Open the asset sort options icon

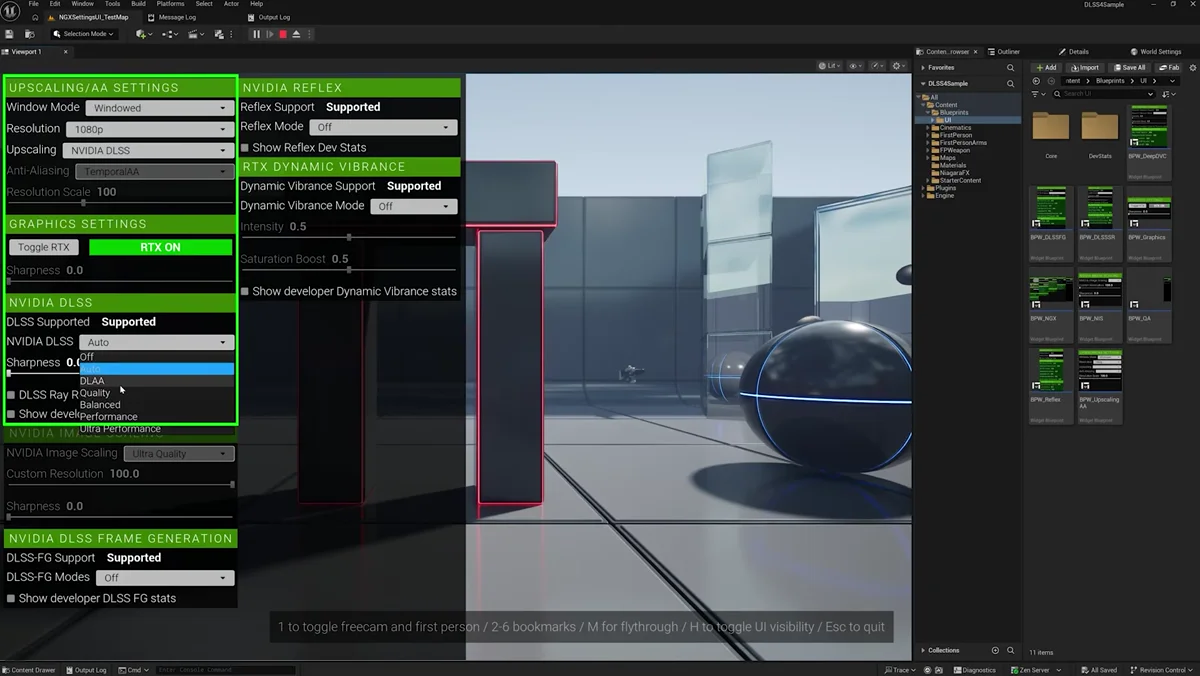1169,94
